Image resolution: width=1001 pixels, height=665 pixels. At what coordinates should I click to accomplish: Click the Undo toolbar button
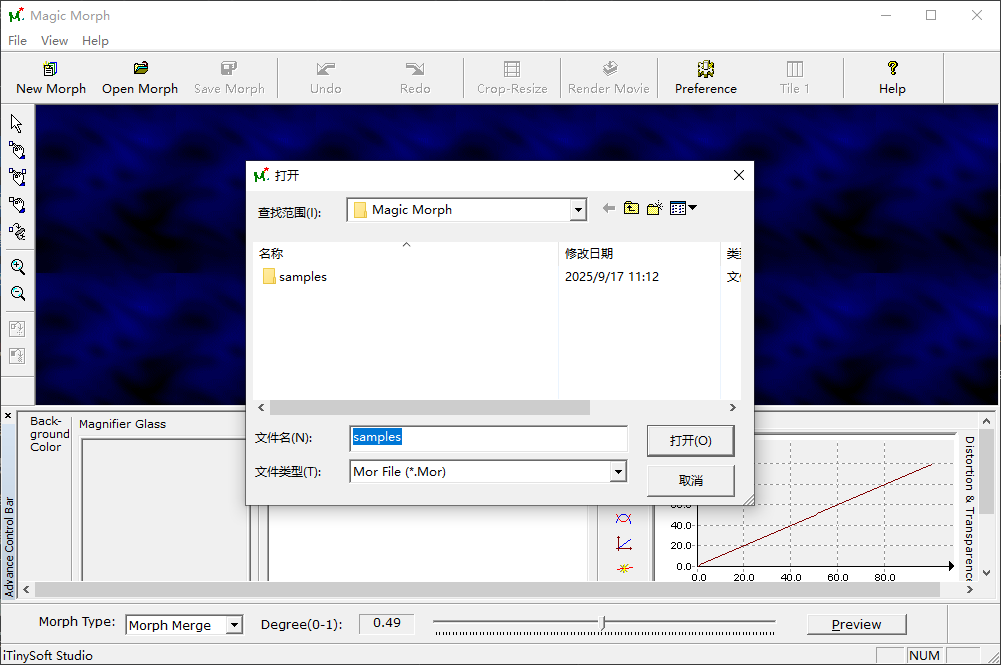click(326, 78)
